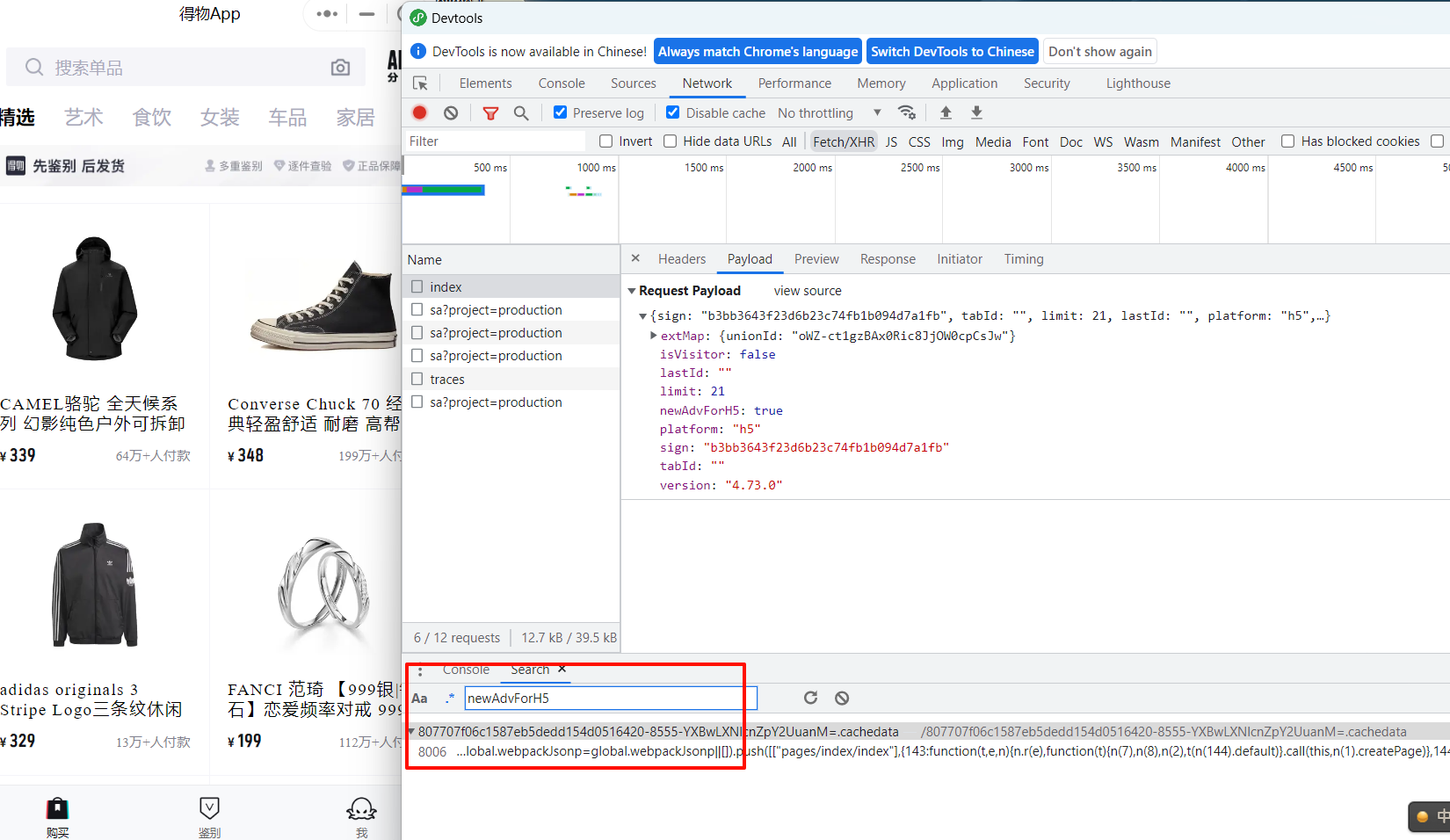
Task: Open Application panel
Action: [x=965, y=83]
